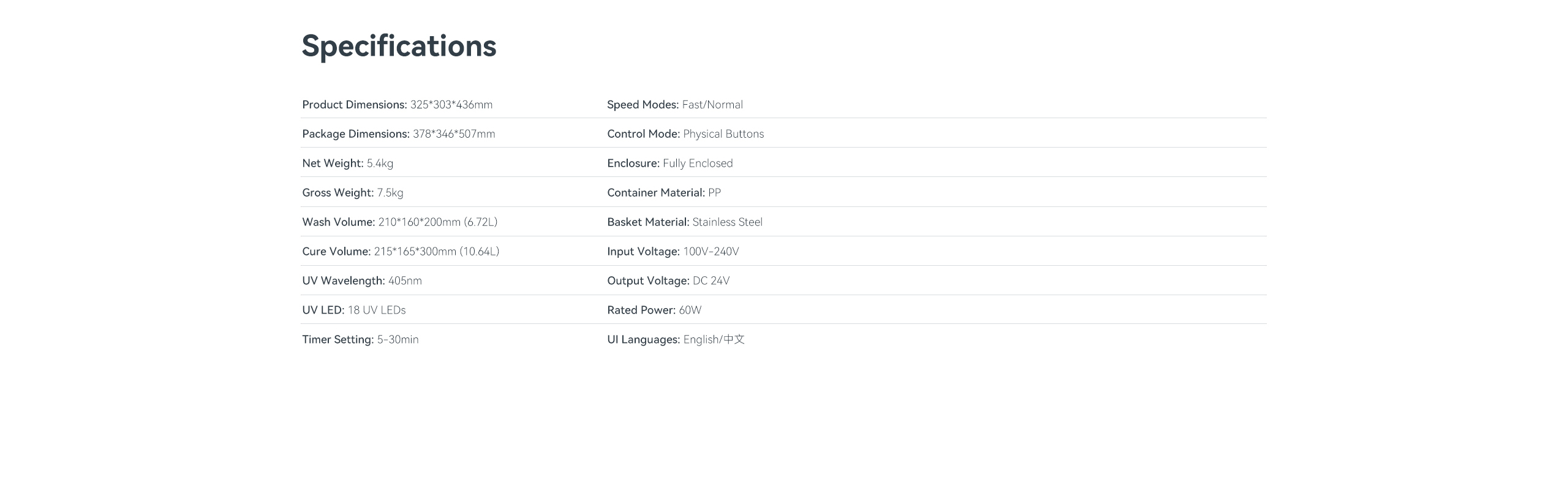Select the 325*303*436mm dimensions value
Viewport: 1568px width, 493px height.
tap(451, 105)
